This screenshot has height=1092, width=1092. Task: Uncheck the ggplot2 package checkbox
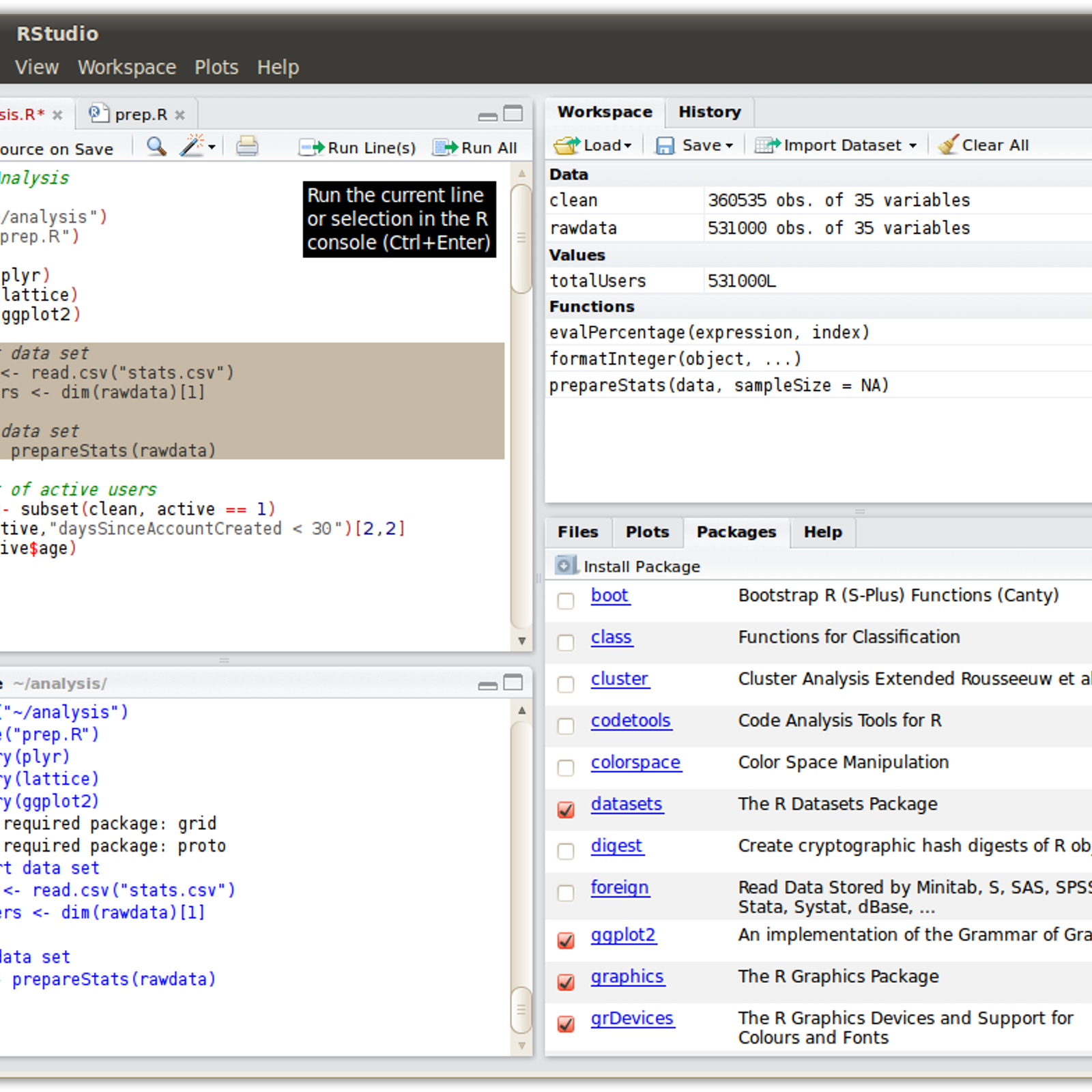click(x=566, y=940)
